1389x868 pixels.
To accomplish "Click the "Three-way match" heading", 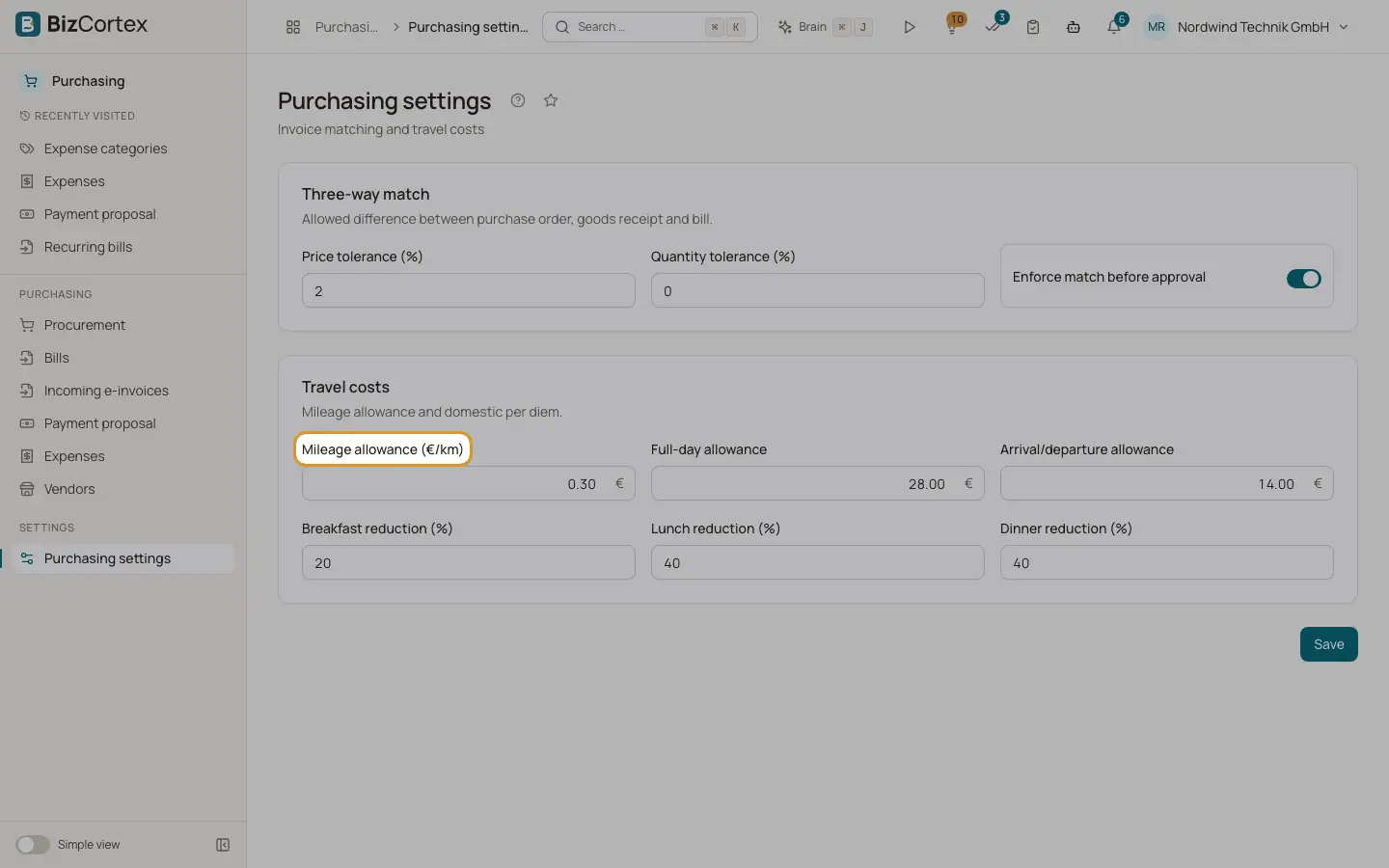I will click(x=366, y=194).
